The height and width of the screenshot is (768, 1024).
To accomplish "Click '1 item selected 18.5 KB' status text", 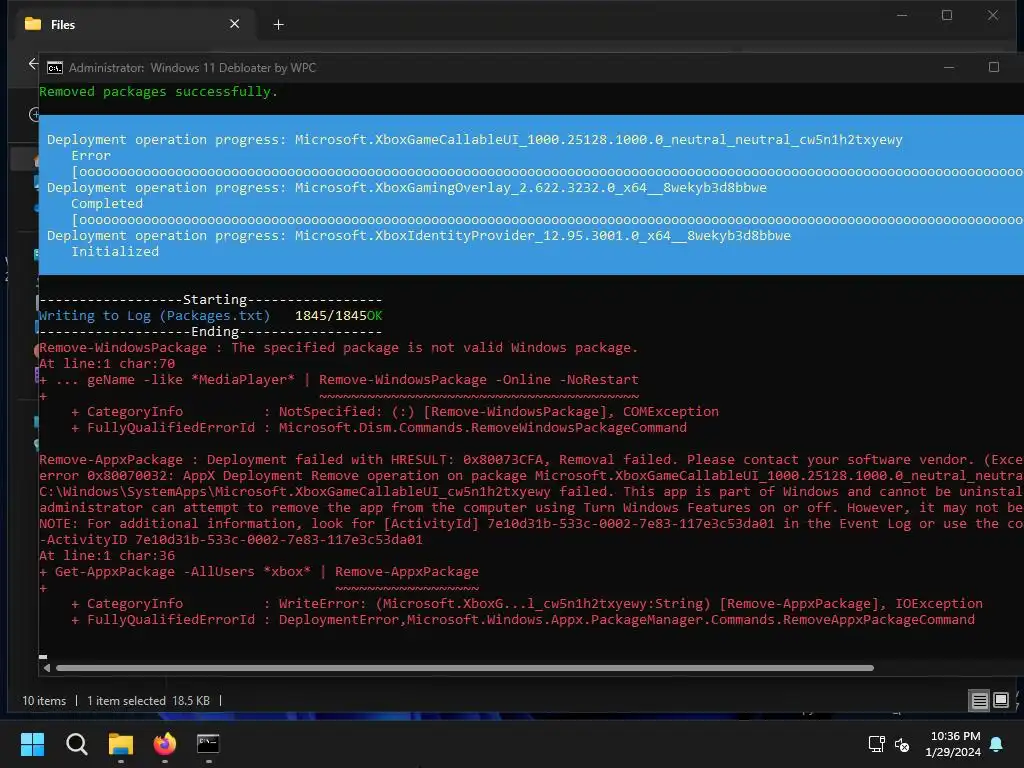I will [148, 701].
